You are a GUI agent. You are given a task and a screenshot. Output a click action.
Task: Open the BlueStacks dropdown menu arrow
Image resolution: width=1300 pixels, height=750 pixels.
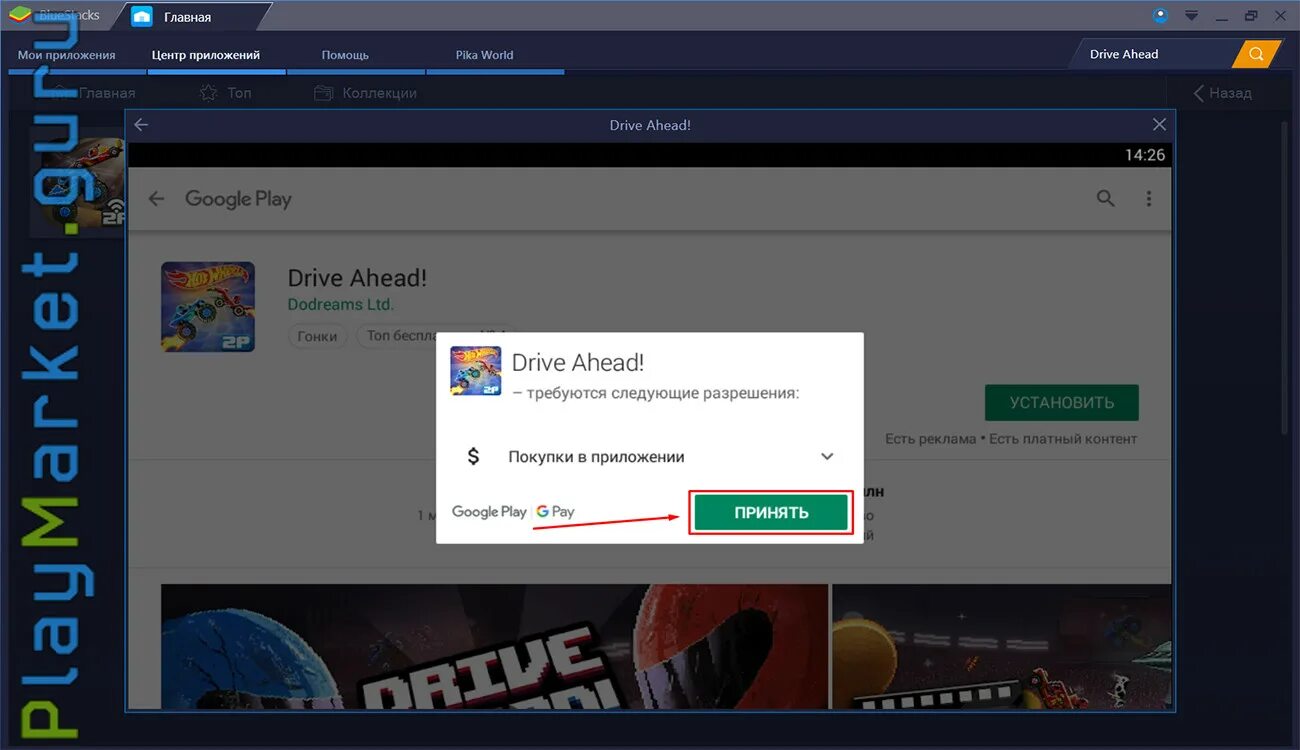pos(1191,16)
